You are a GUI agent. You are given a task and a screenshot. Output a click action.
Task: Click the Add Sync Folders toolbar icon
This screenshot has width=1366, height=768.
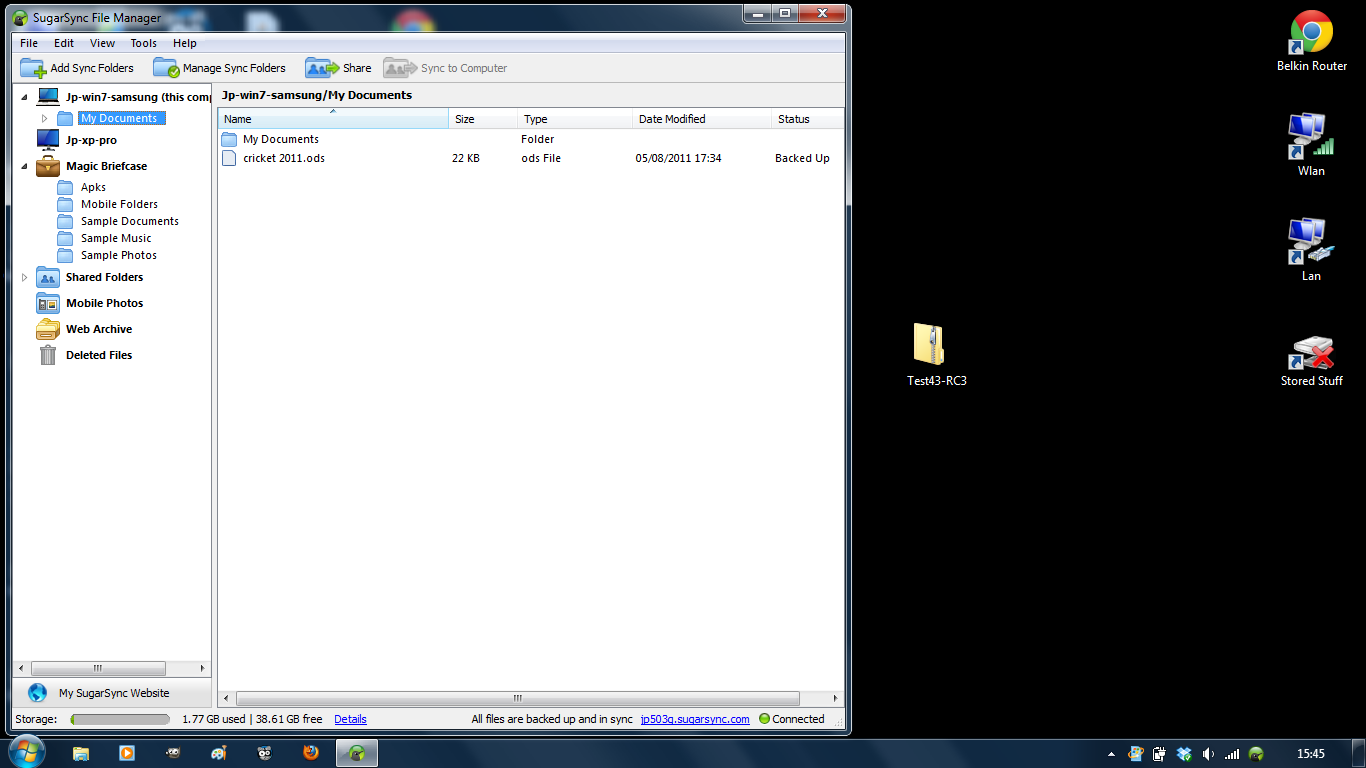tap(33, 68)
